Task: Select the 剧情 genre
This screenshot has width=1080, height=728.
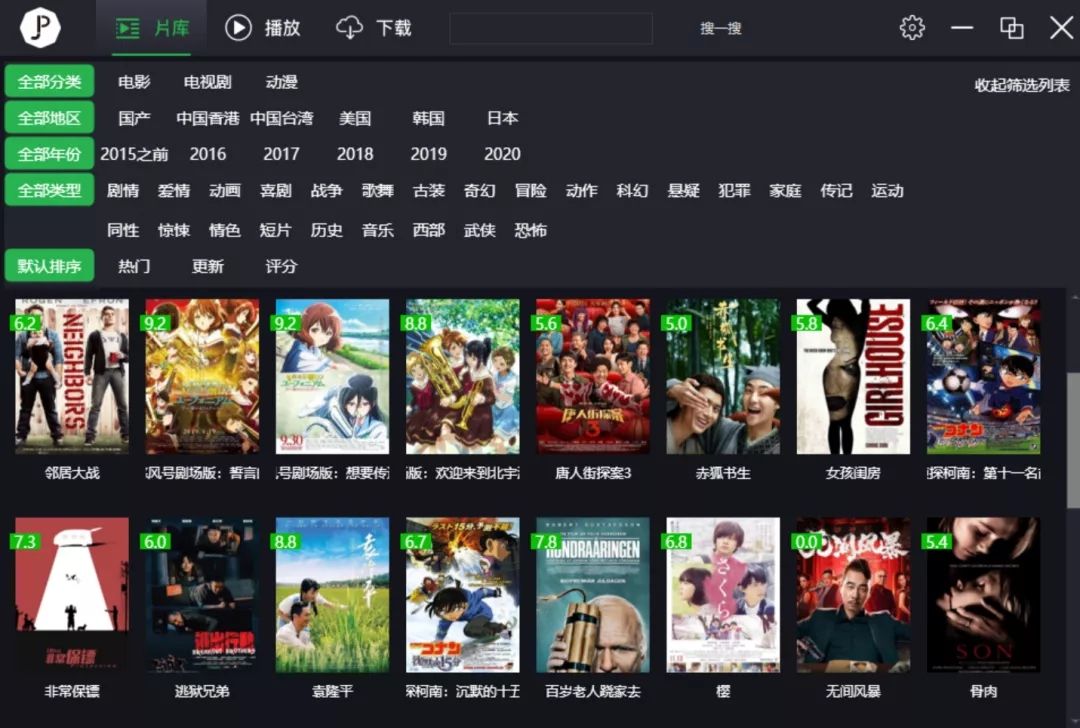Action: tap(123, 191)
